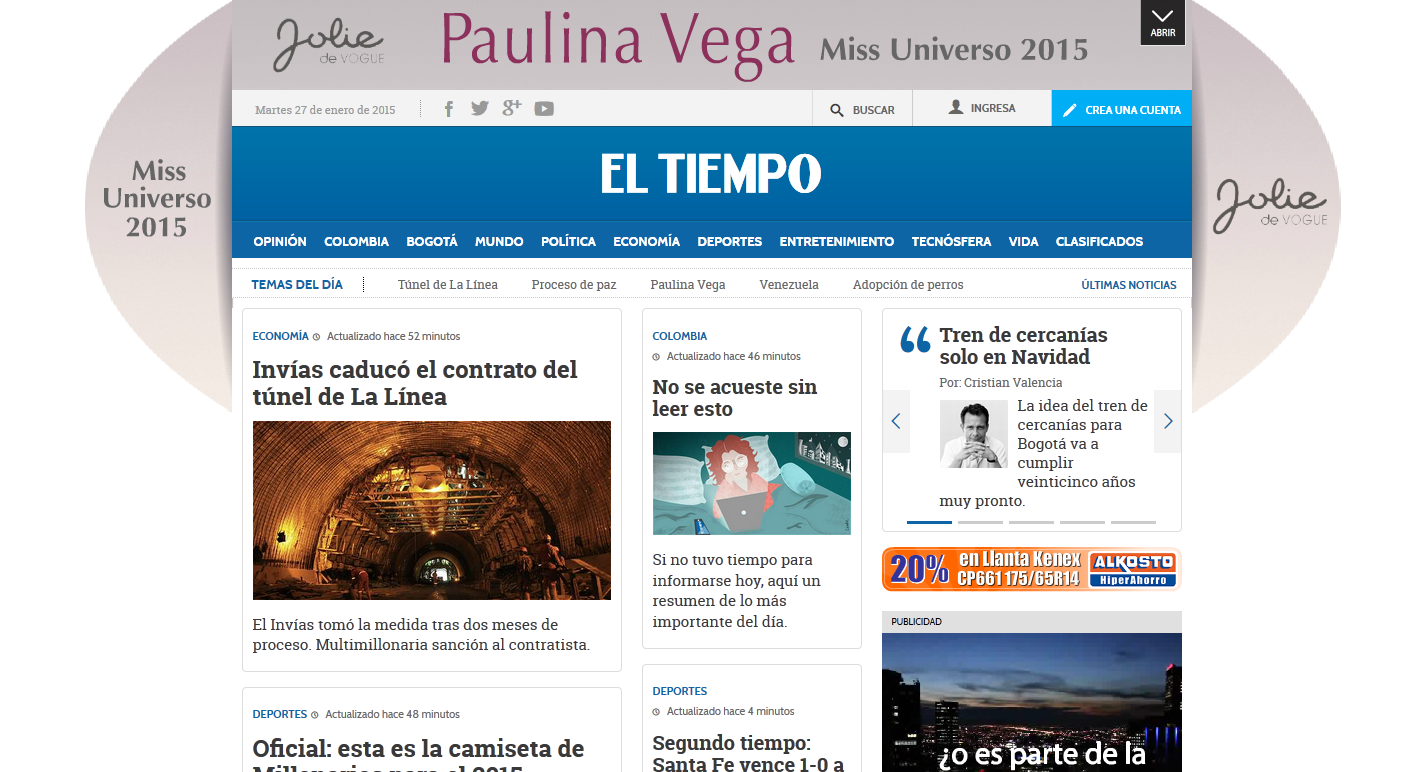Open El Tiempo's Facebook page icon

click(x=449, y=108)
